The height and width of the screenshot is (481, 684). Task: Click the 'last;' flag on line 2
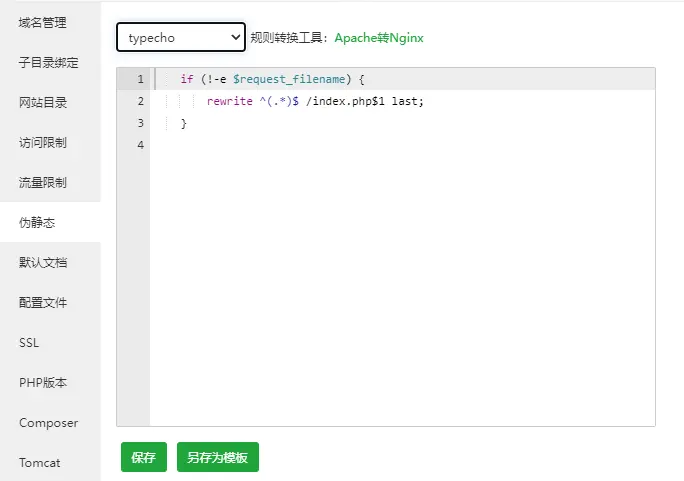[x=407, y=101]
